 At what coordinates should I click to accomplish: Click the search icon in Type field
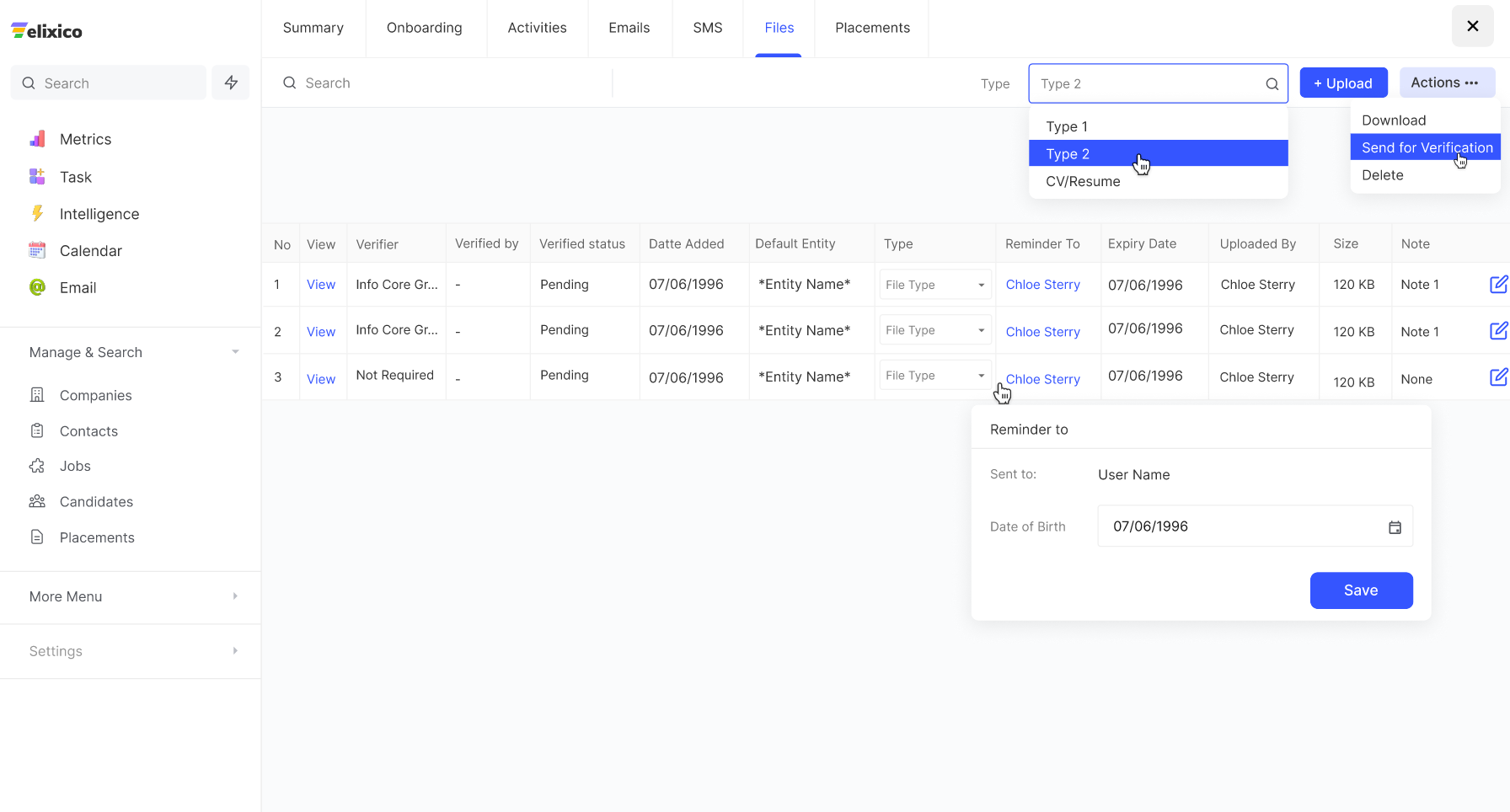(x=1272, y=84)
